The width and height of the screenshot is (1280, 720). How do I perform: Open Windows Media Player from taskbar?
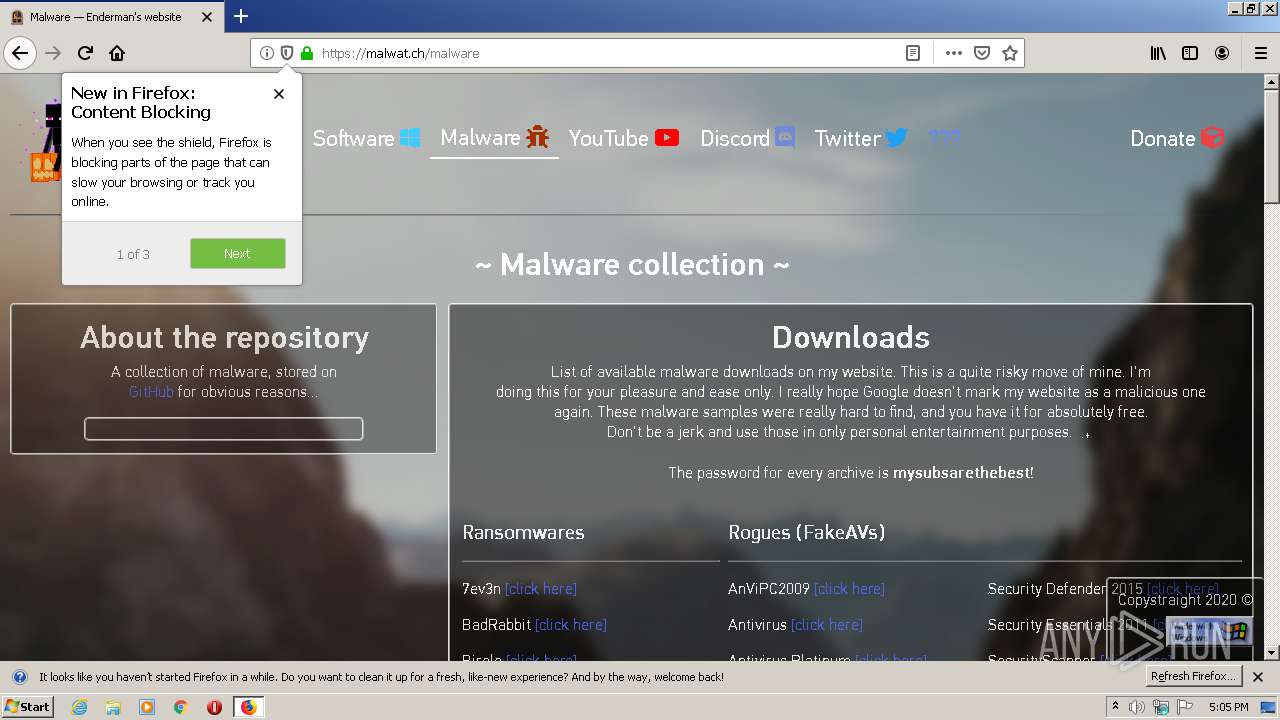[x=147, y=707]
